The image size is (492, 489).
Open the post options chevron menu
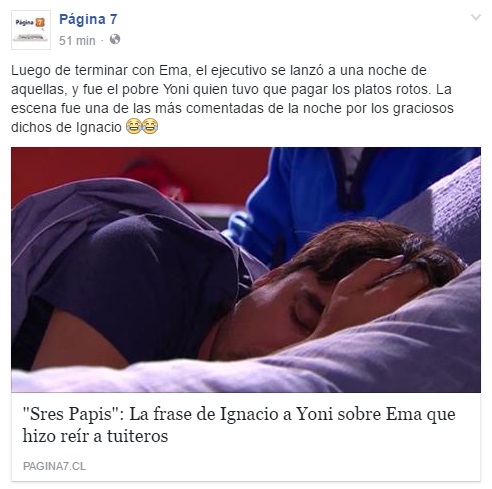tap(475, 17)
